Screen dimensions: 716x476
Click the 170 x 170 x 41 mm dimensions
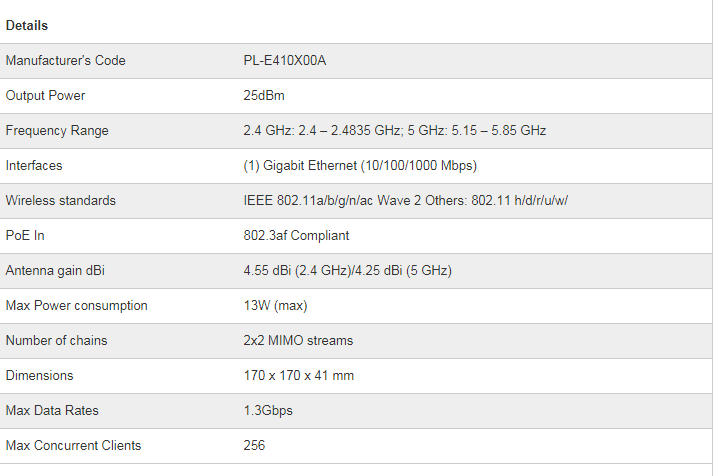(298, 376)
